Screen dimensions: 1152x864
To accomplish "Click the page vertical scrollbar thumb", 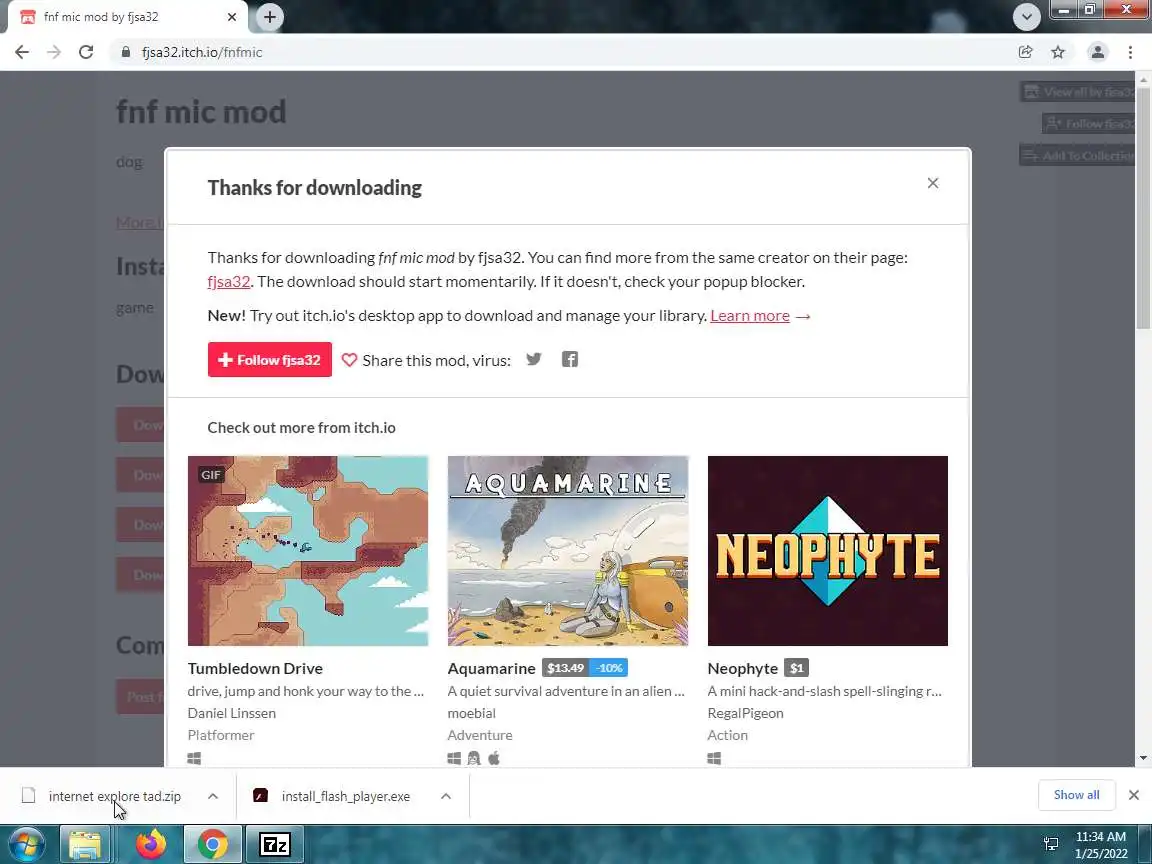I will coord(1143,209).
